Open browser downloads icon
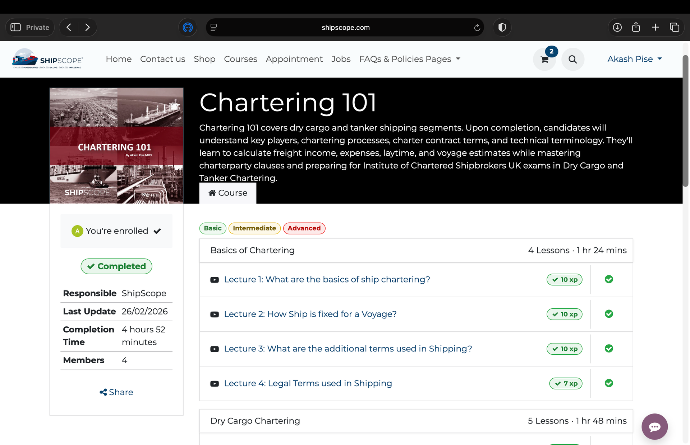This screenshot has height=445, width=690. [x=618, y=27]
